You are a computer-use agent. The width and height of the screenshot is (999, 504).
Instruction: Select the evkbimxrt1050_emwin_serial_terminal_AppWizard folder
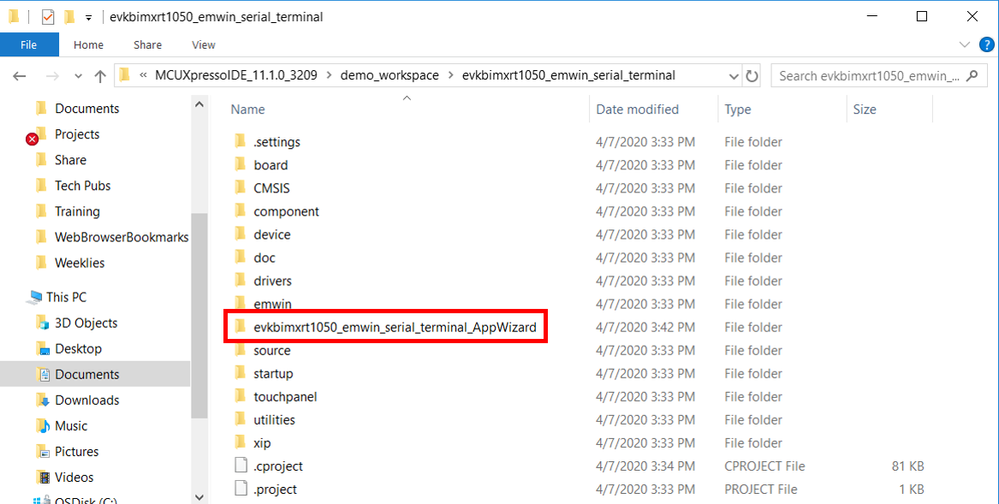[x=394, y=328]
